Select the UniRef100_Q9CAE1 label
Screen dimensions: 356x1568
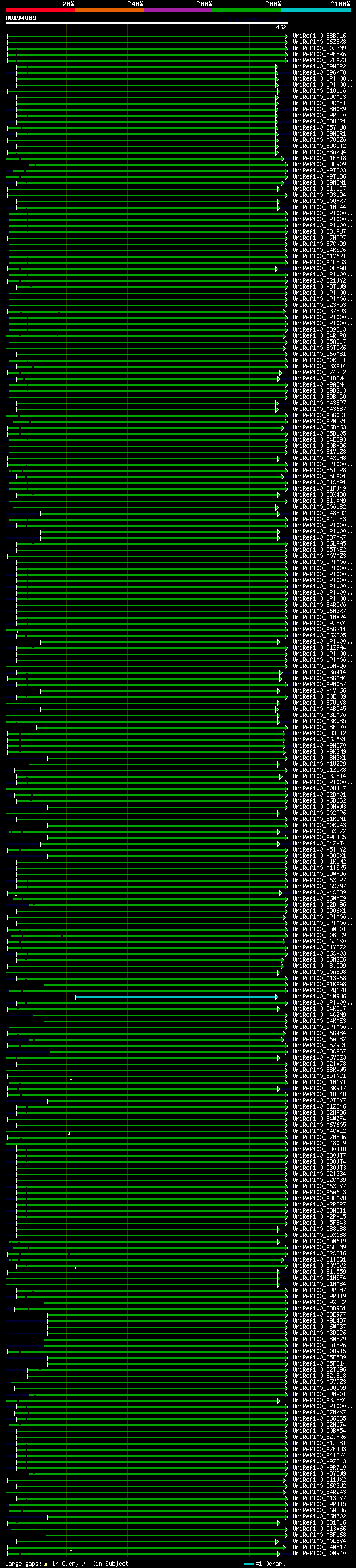319,103
